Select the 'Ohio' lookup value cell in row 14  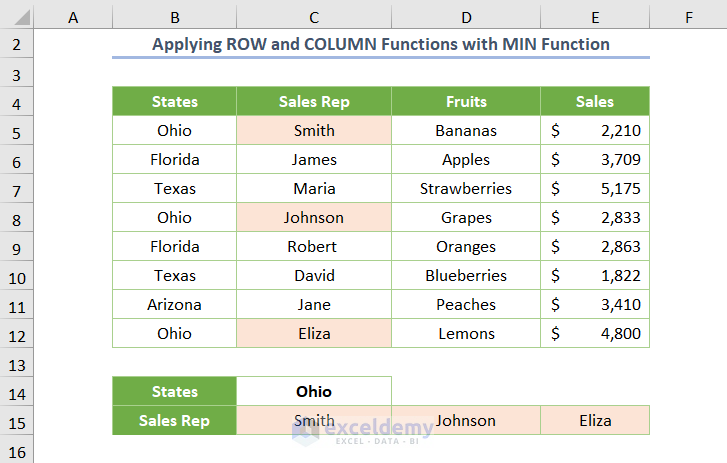pos(314,392)
